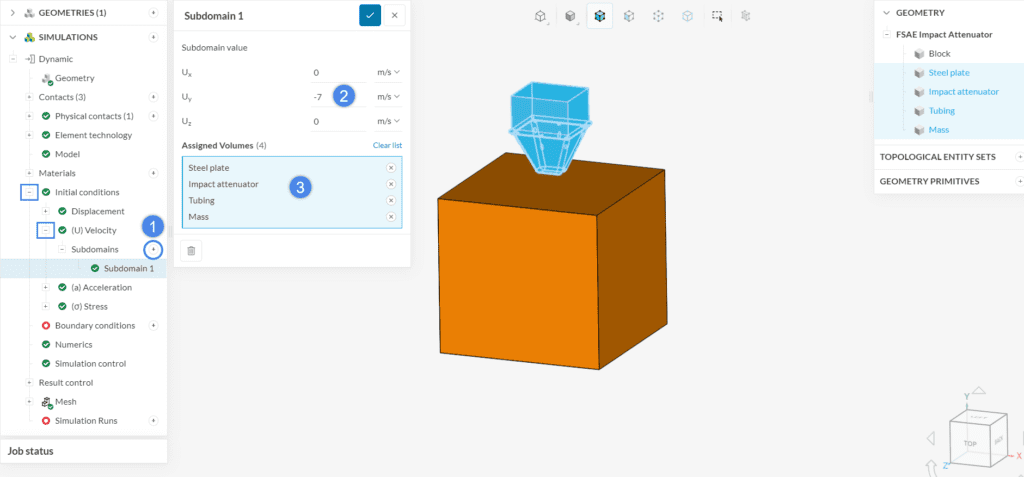This screenshot has width=1024, height=477.
Task: Remove Steel plate from assigned volumes
Action: (x=391, y=168)
